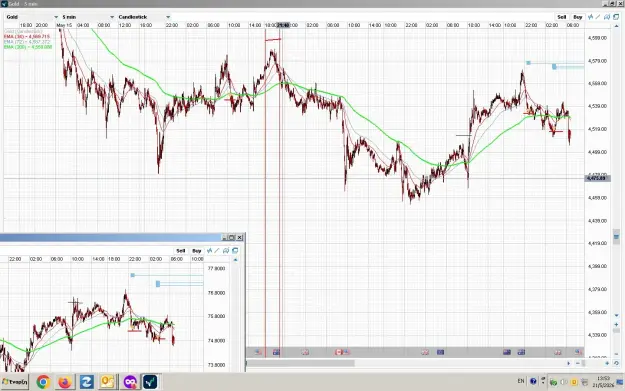Click the EU flag event icon on timeline
The image size is (625, 391).
point(440,352)
